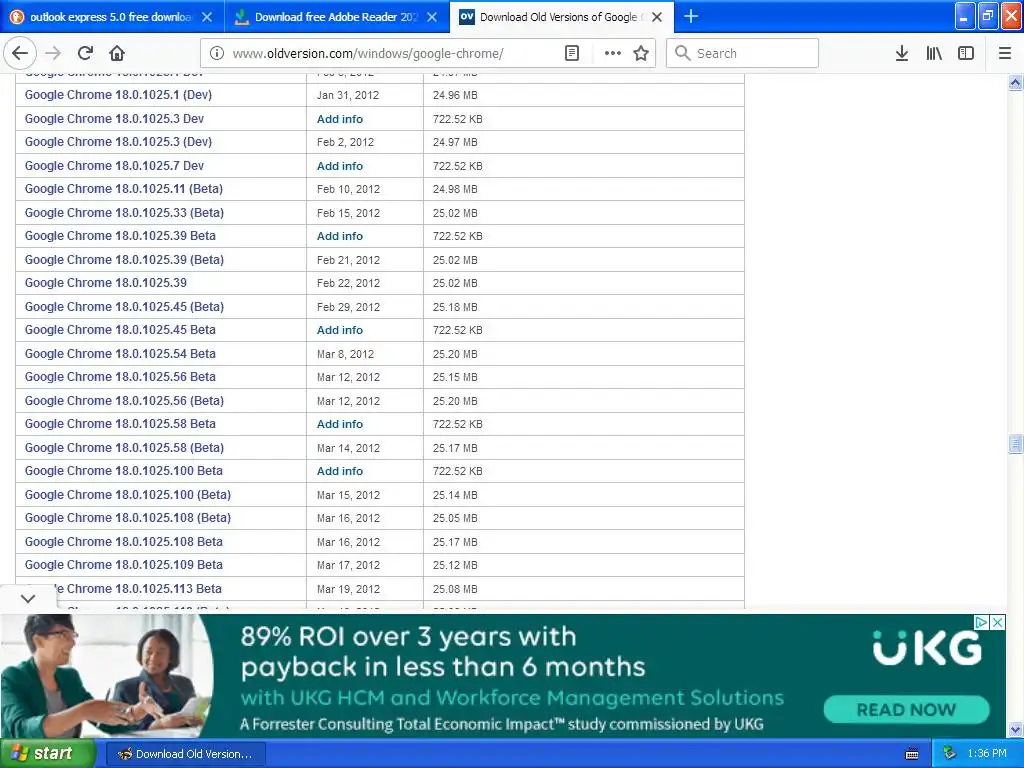Close the UKG advertisement banner

pyautogui.click(x=997, y=622)
